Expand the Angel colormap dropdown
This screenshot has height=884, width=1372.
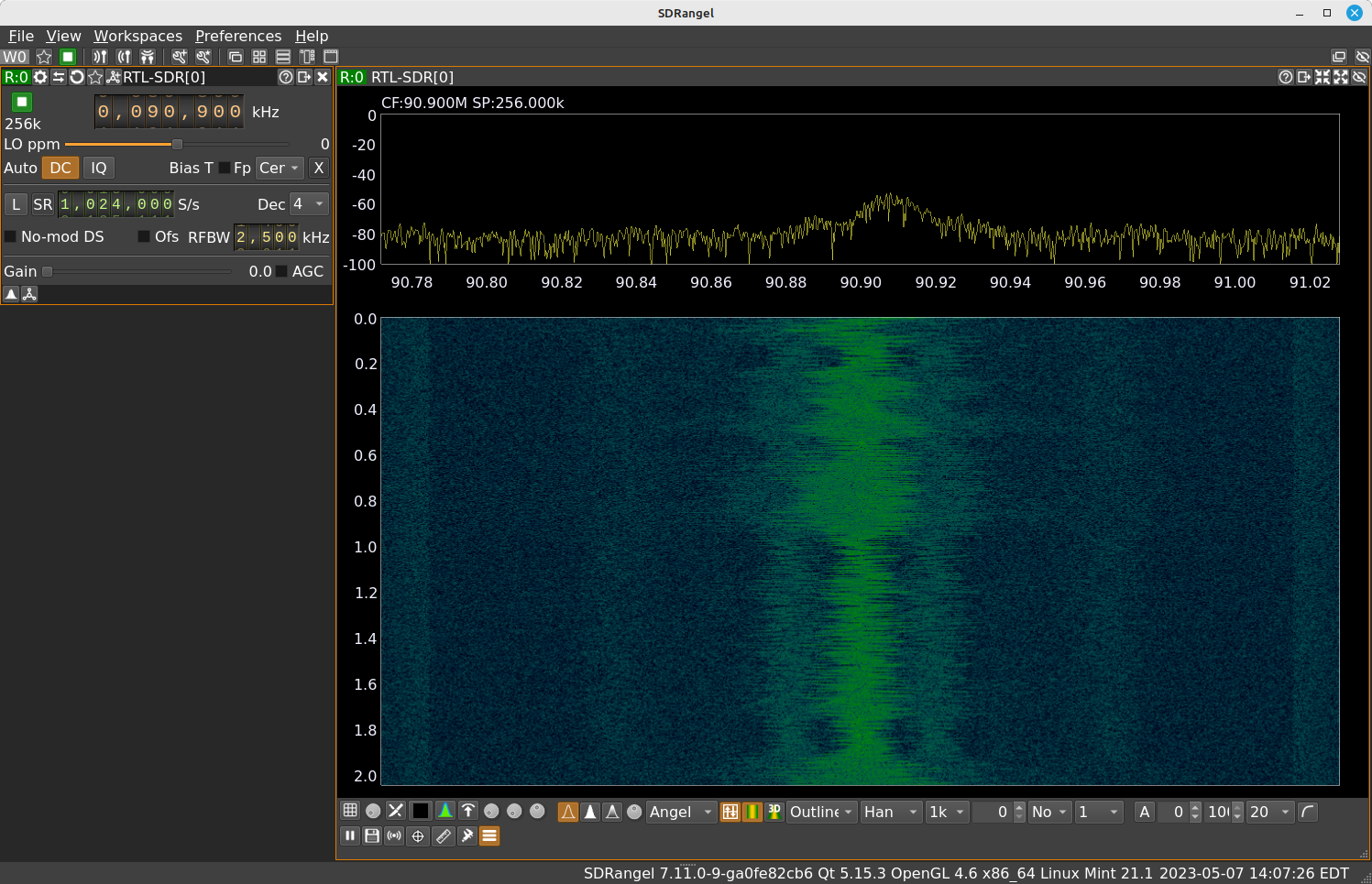tap(681, 812)
